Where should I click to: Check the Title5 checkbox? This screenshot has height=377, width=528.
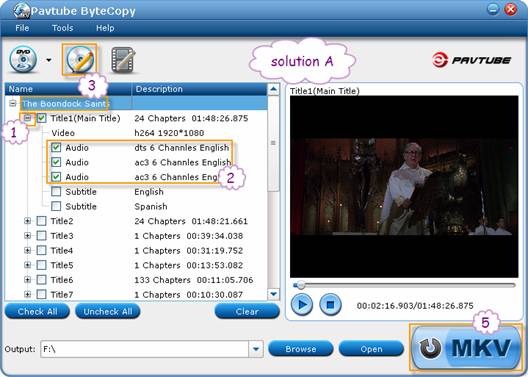(x=41, y=265)
